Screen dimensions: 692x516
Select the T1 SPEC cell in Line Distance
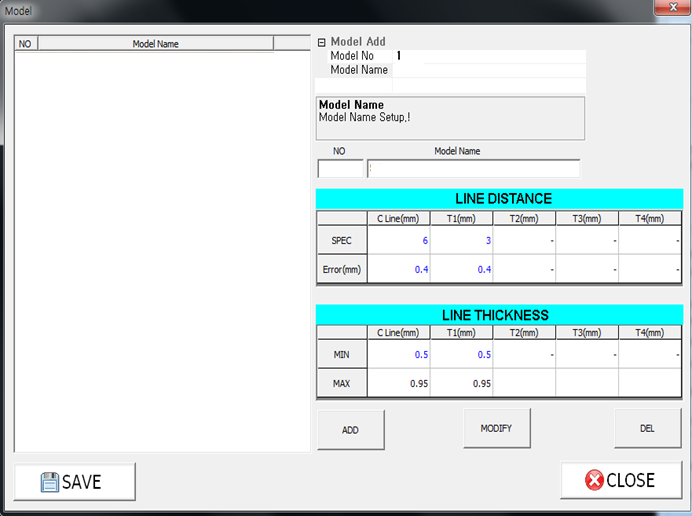tap(461, 241)
